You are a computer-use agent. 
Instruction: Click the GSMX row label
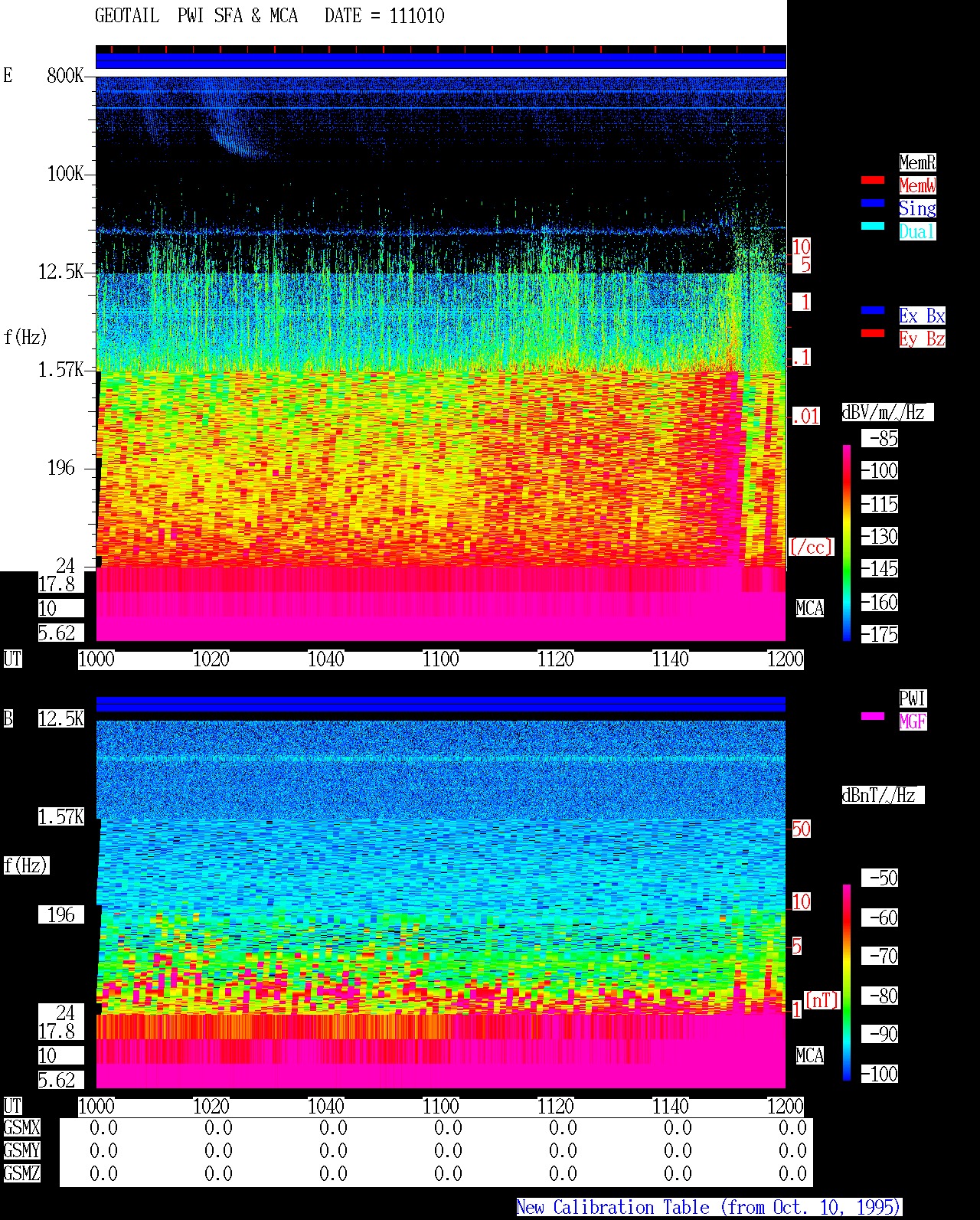pos(21,1128)
